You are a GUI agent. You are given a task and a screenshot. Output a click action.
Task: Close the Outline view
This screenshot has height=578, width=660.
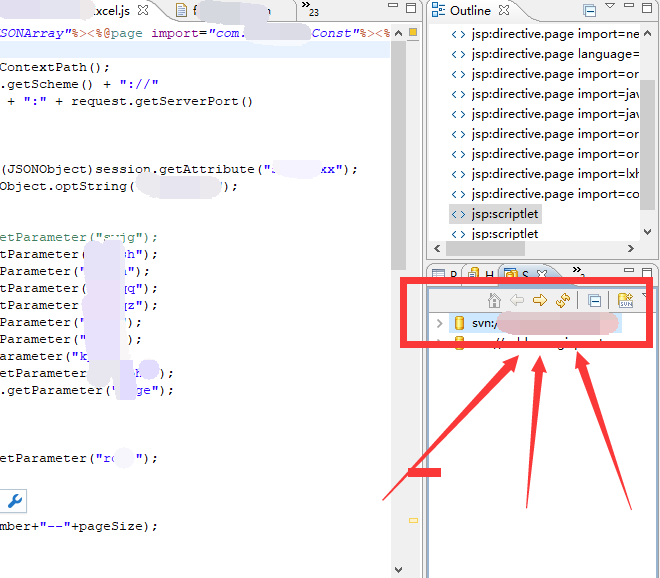point(504,10)
